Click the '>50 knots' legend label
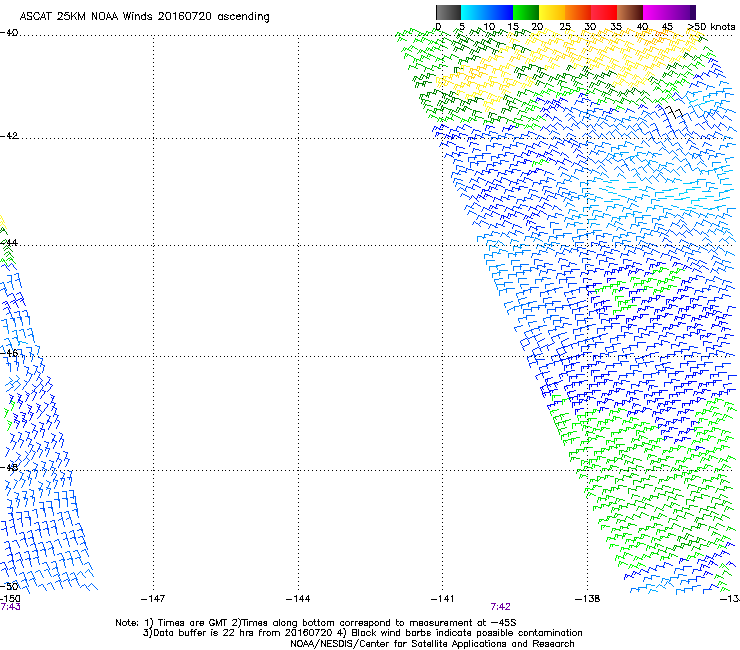This screenshot has height=650, width=740. (x=711, y=27)
